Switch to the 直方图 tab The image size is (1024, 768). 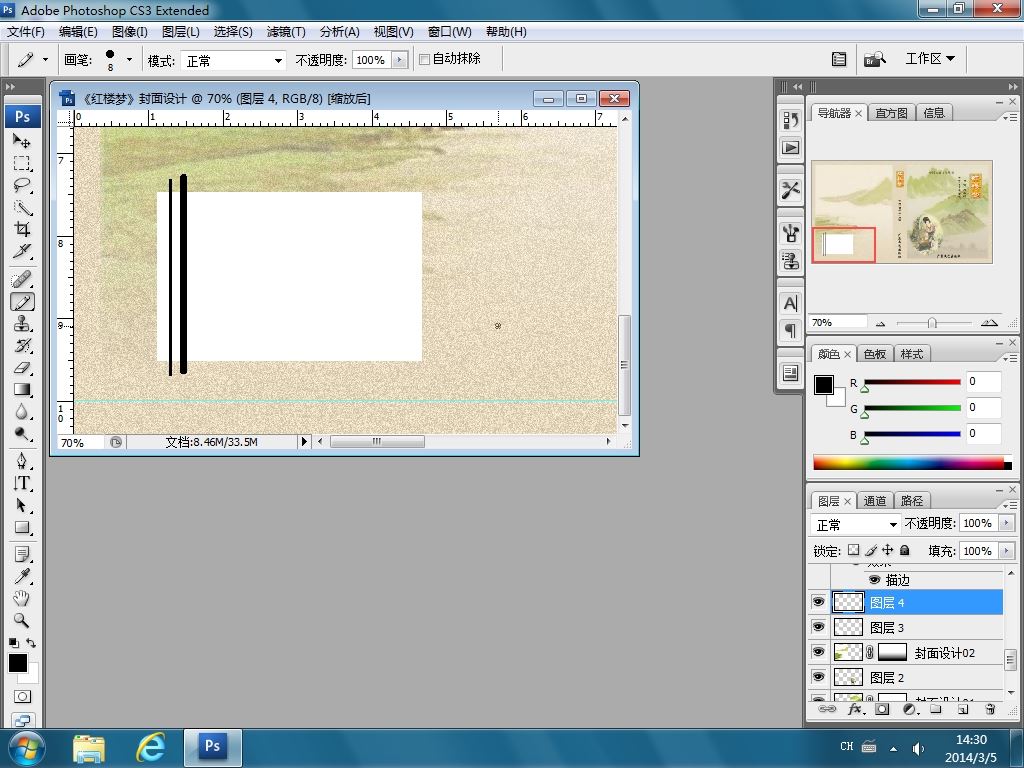pos(891,113)
